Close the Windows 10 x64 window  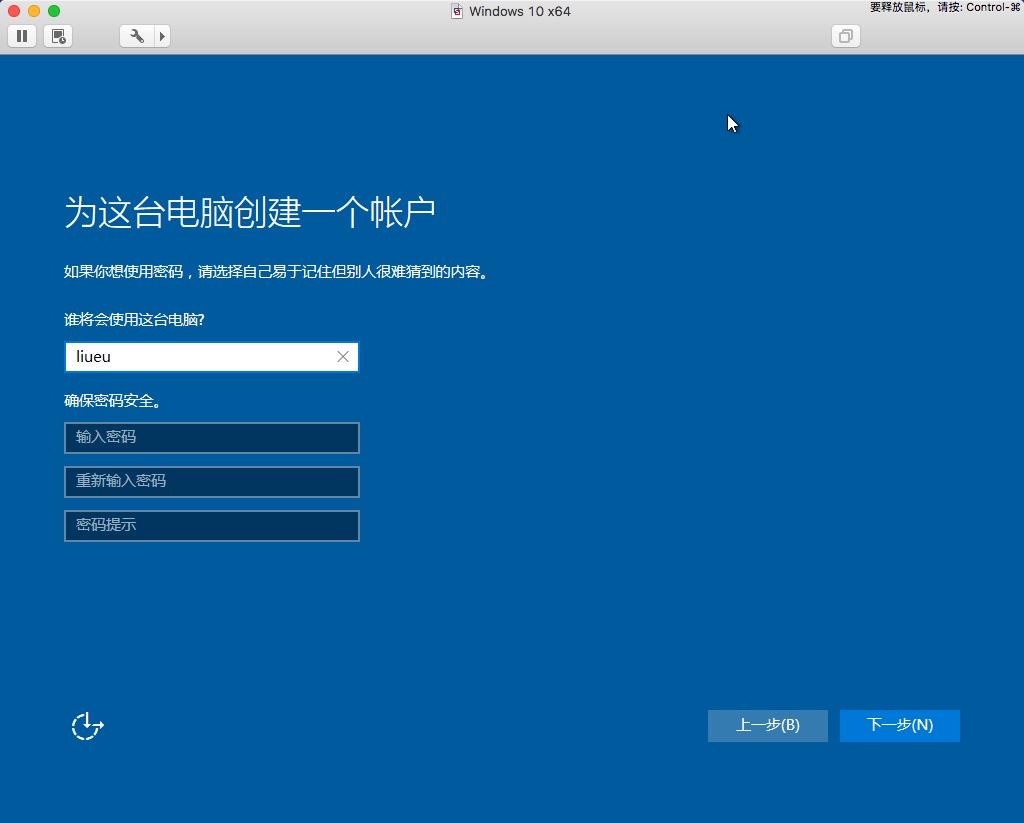point(14,11)
